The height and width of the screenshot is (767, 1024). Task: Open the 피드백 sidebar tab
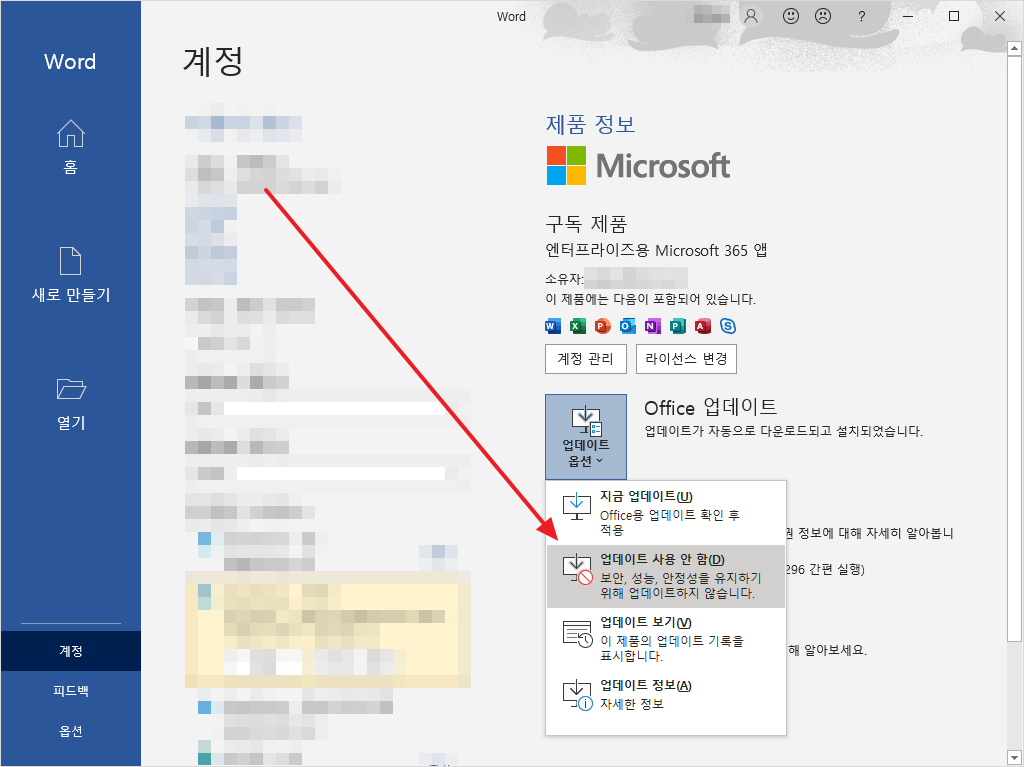pos(71,691)
